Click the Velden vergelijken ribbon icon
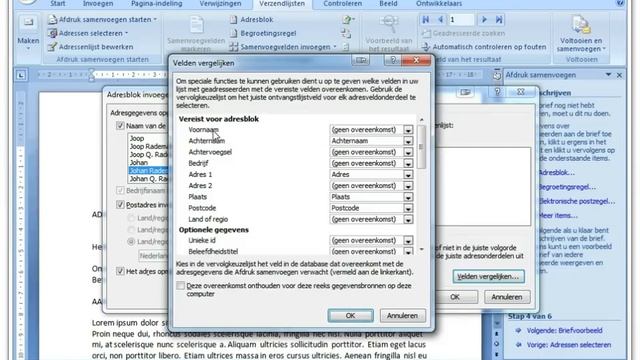 pos(346,33)
